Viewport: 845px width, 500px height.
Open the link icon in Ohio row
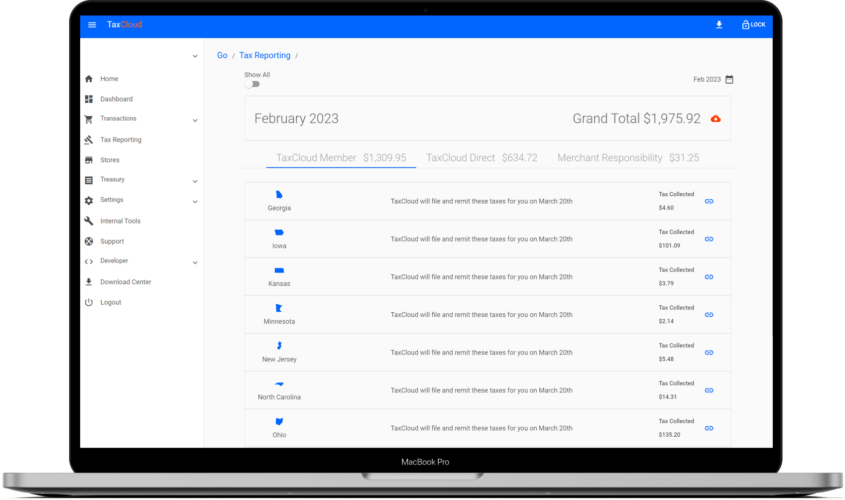pyautogui.click(x=709, y=428)
